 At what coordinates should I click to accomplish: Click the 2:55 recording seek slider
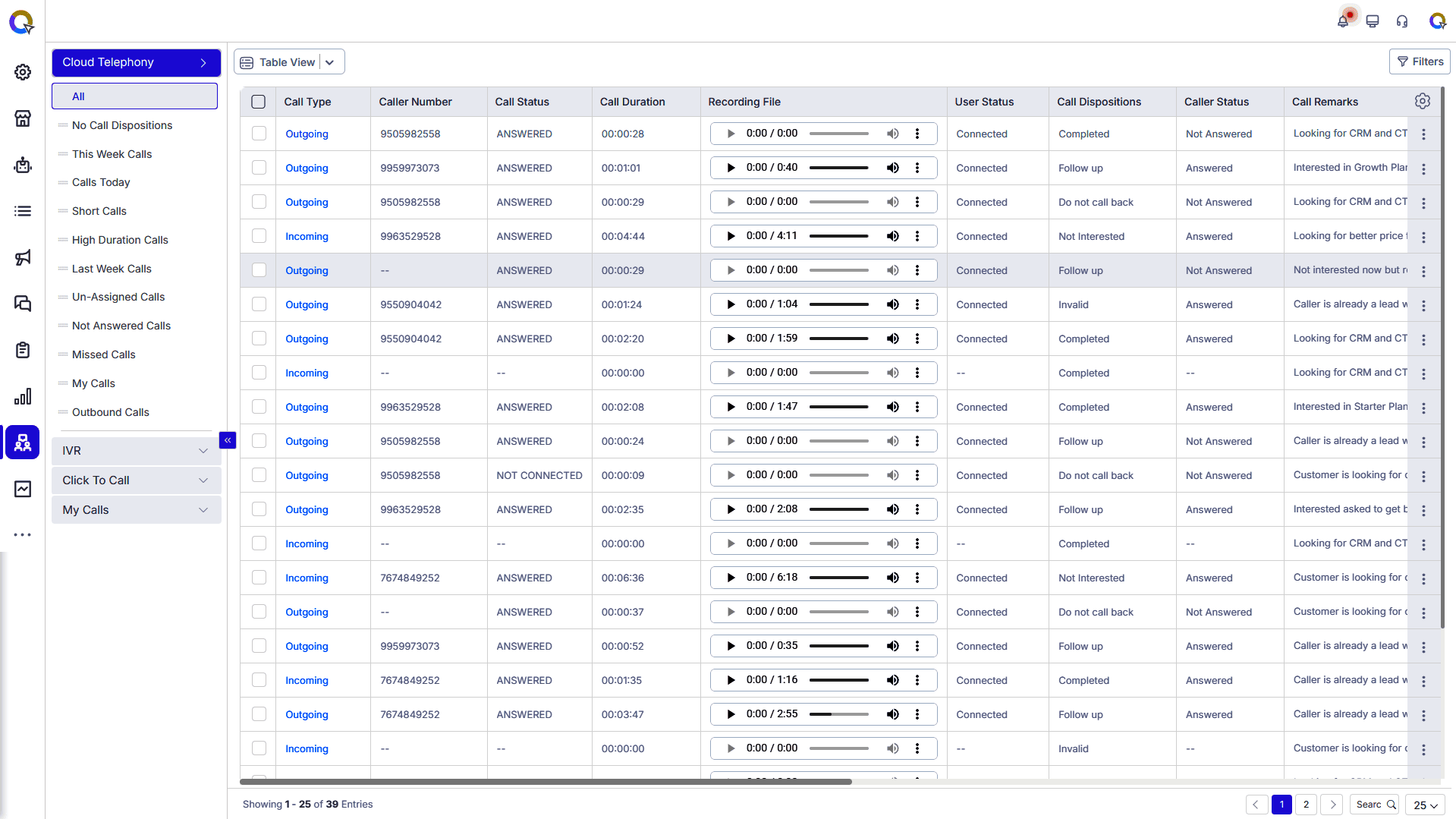click(x=838, y=714)
